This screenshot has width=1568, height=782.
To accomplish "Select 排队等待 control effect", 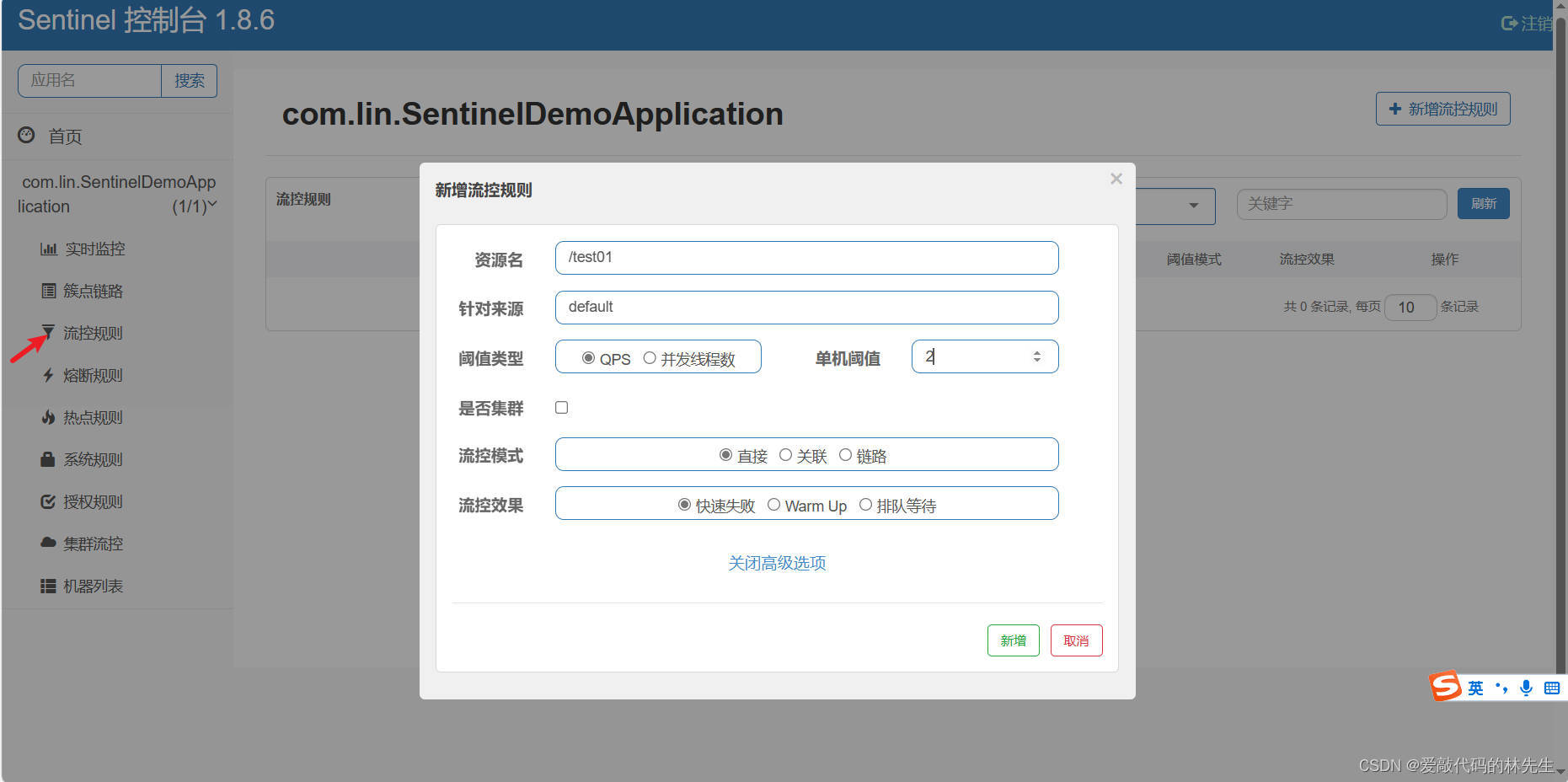I will click(865, 505).
